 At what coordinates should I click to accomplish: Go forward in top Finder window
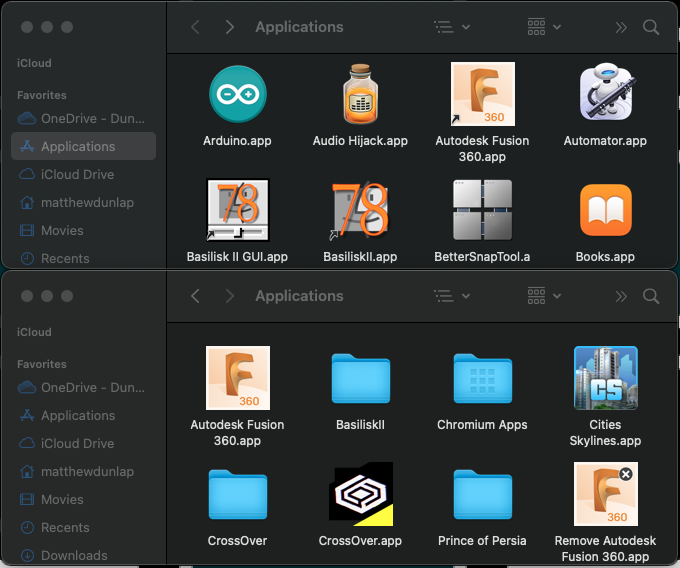pos(230,27)
